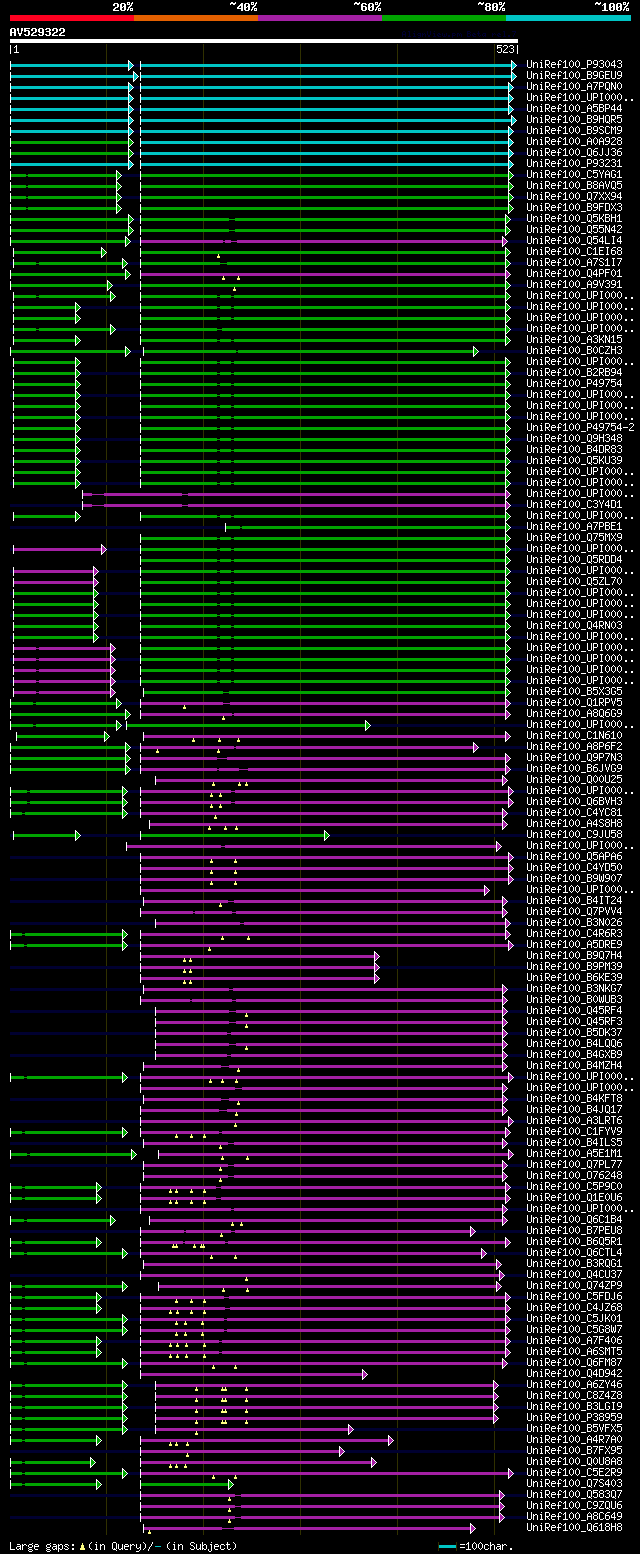
Task: Select hit label UniRef100_A7PBE1
Action: point(574,526)
